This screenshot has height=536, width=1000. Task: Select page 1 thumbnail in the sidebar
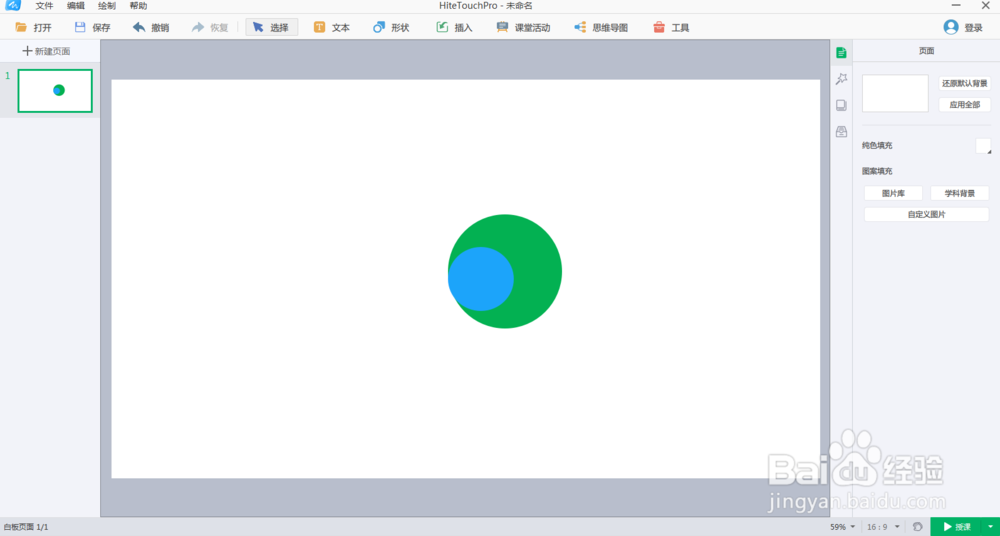[55, 91]
